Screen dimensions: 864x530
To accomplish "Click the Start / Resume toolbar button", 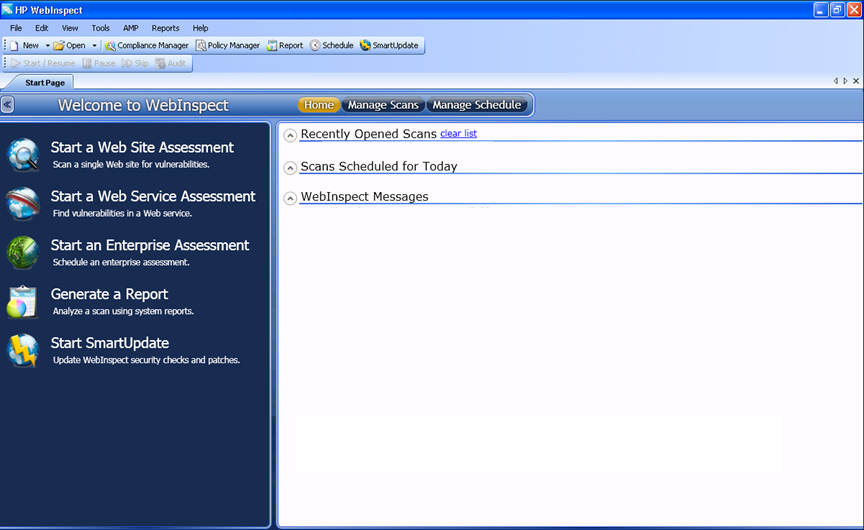I will click(43, 63).
